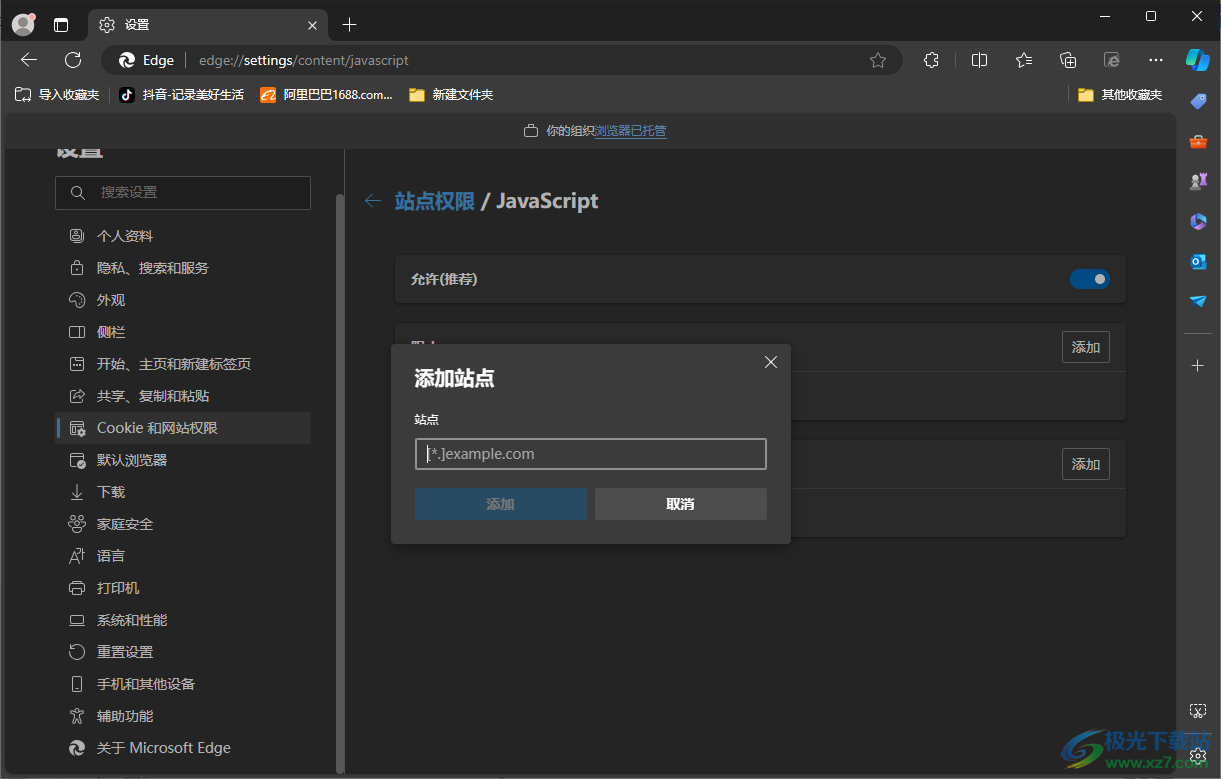Toggle split screen view icon

click(x=979, y=60)
